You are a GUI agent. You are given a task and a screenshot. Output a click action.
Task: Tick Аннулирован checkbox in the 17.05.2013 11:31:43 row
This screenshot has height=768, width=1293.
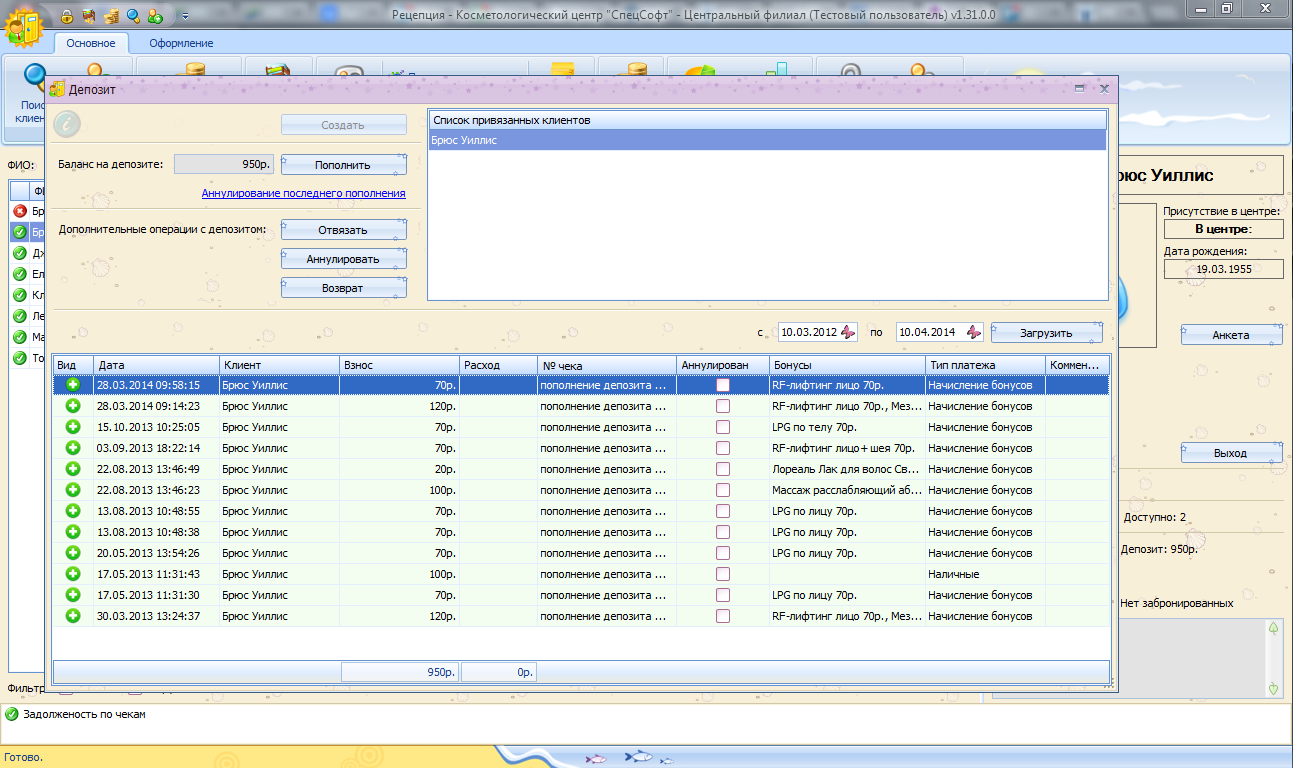pyautogui.click(x=723, y=574)
